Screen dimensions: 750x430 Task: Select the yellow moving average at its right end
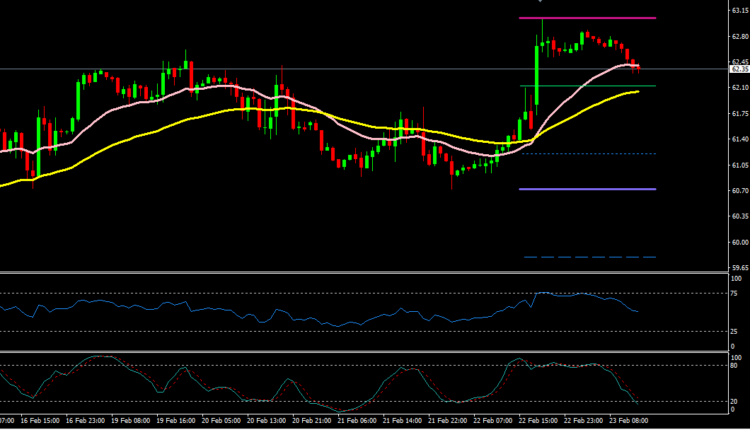click(637, 92)
